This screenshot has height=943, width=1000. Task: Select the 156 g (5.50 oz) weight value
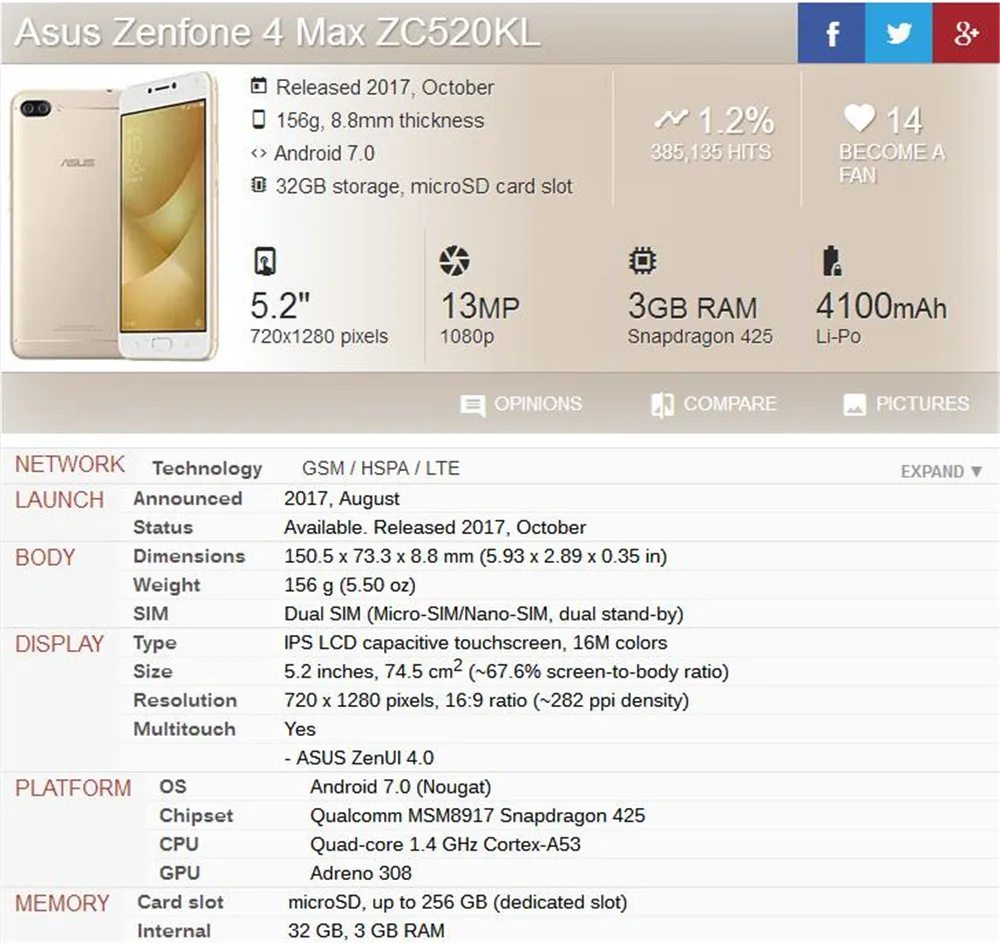[x=350, y=585]
